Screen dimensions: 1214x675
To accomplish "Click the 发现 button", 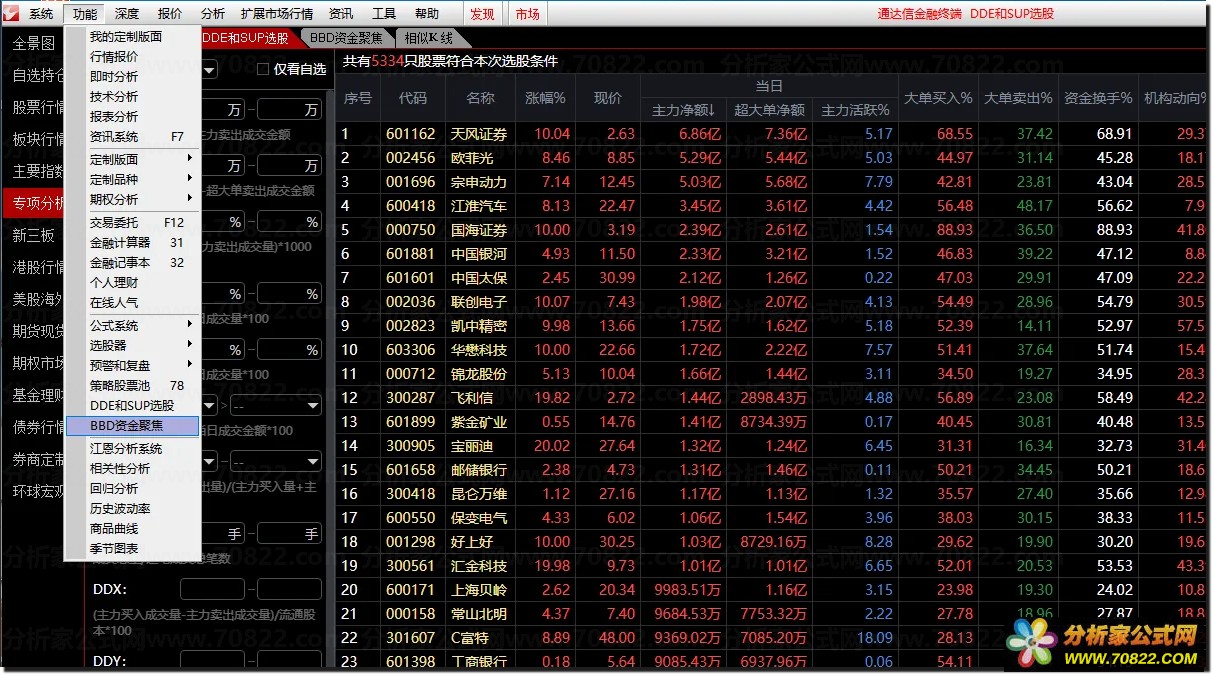I will pos(482,13).
